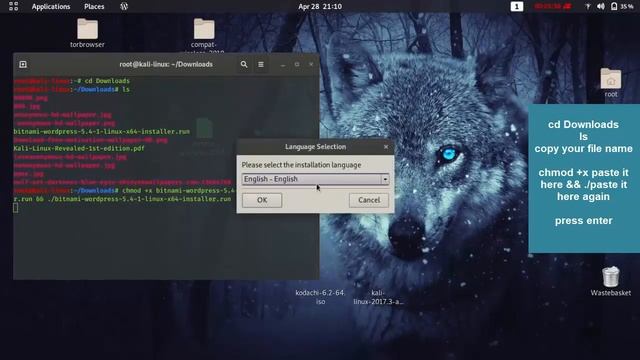Close the Language Selection dialog

386,147
